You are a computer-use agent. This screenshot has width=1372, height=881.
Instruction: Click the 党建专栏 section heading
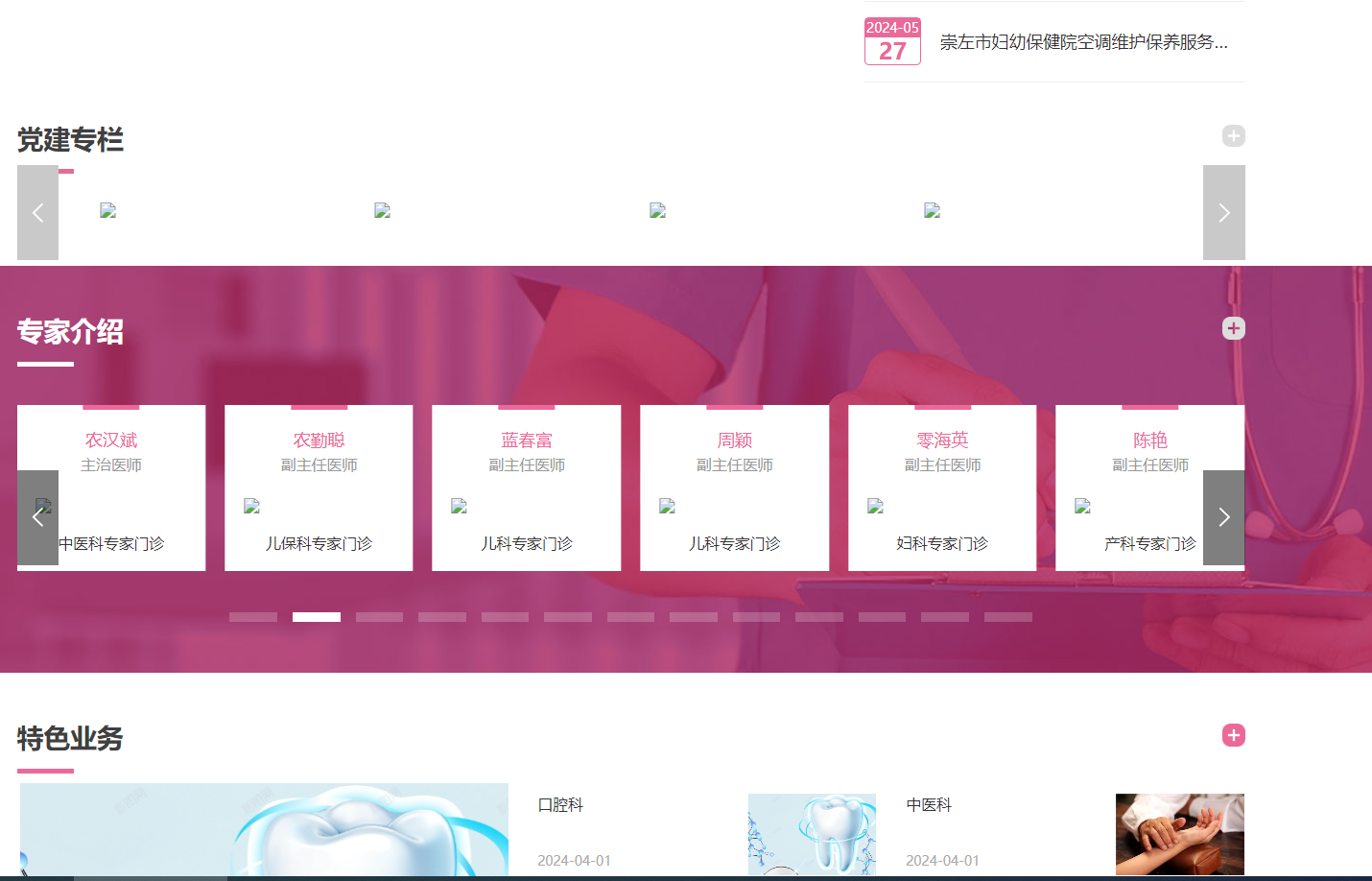click(70, 140)
